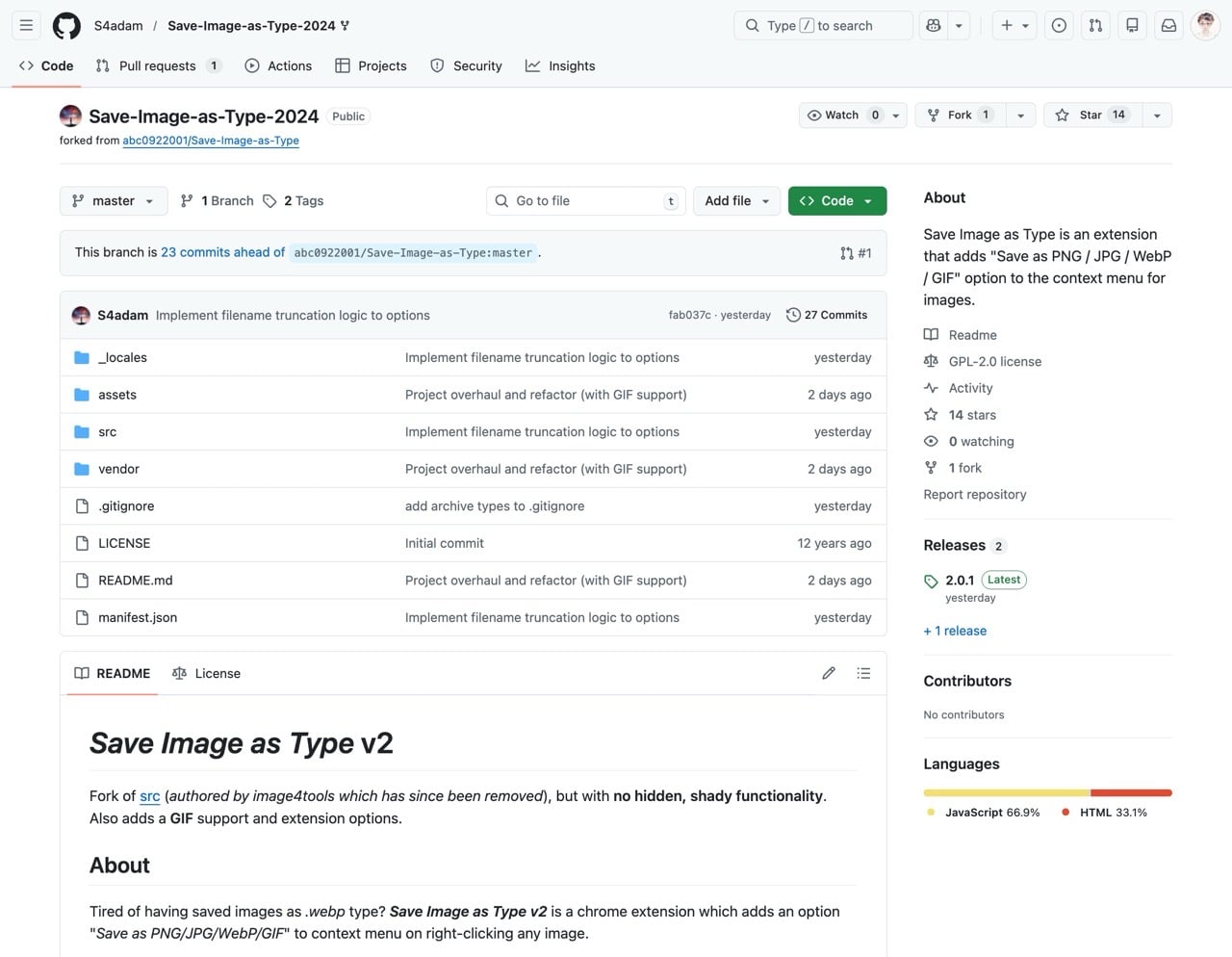Click the JavaScript segment of language bar
The height and width of the screenshot is (957, 1232).
(x=1006, y=792)
